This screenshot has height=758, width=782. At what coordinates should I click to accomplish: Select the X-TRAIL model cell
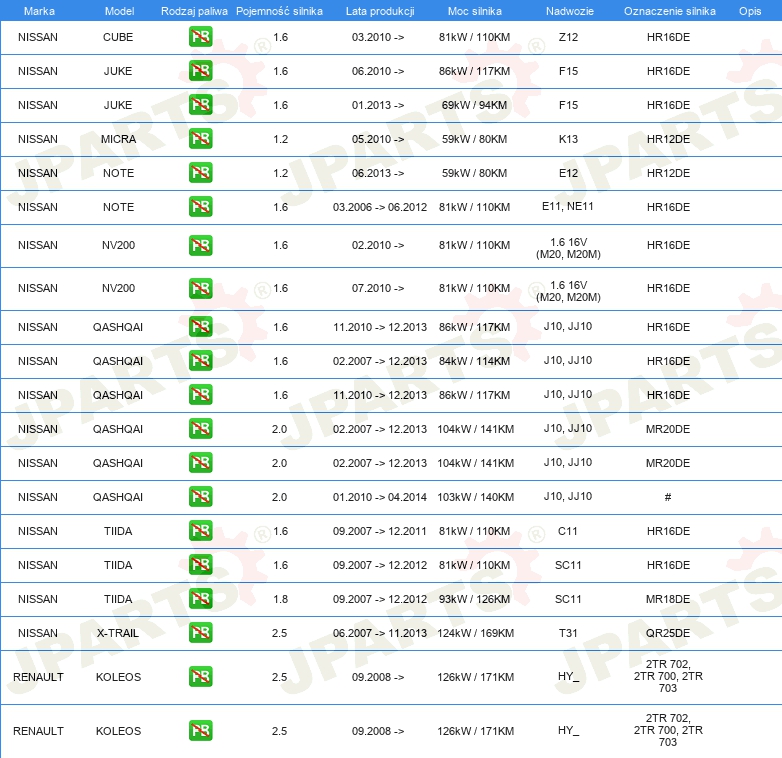pyautogui.click(x=118, y=633)
